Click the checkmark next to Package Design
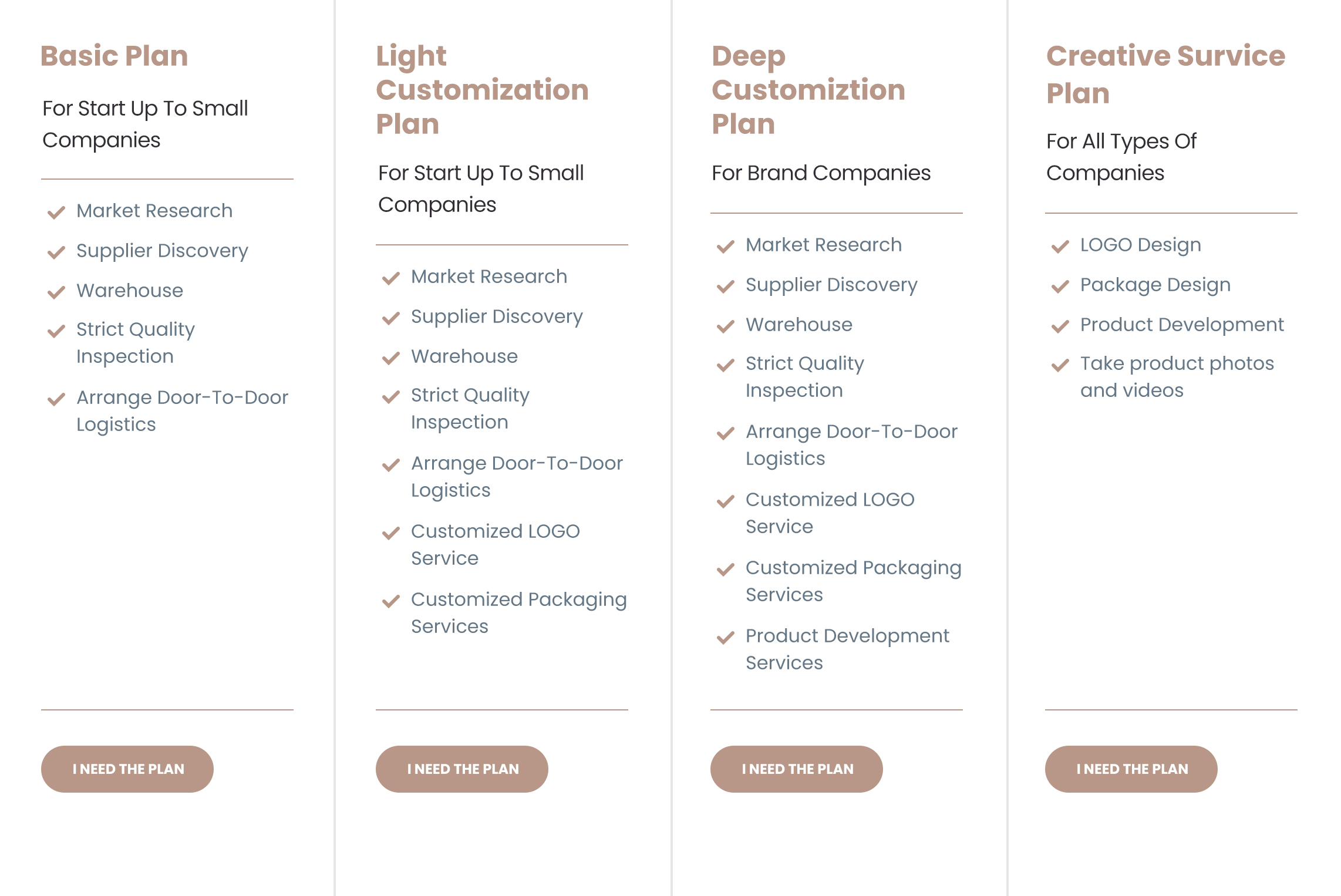This screenshot has height=896, width=1341. click(x=1060, y=286)
